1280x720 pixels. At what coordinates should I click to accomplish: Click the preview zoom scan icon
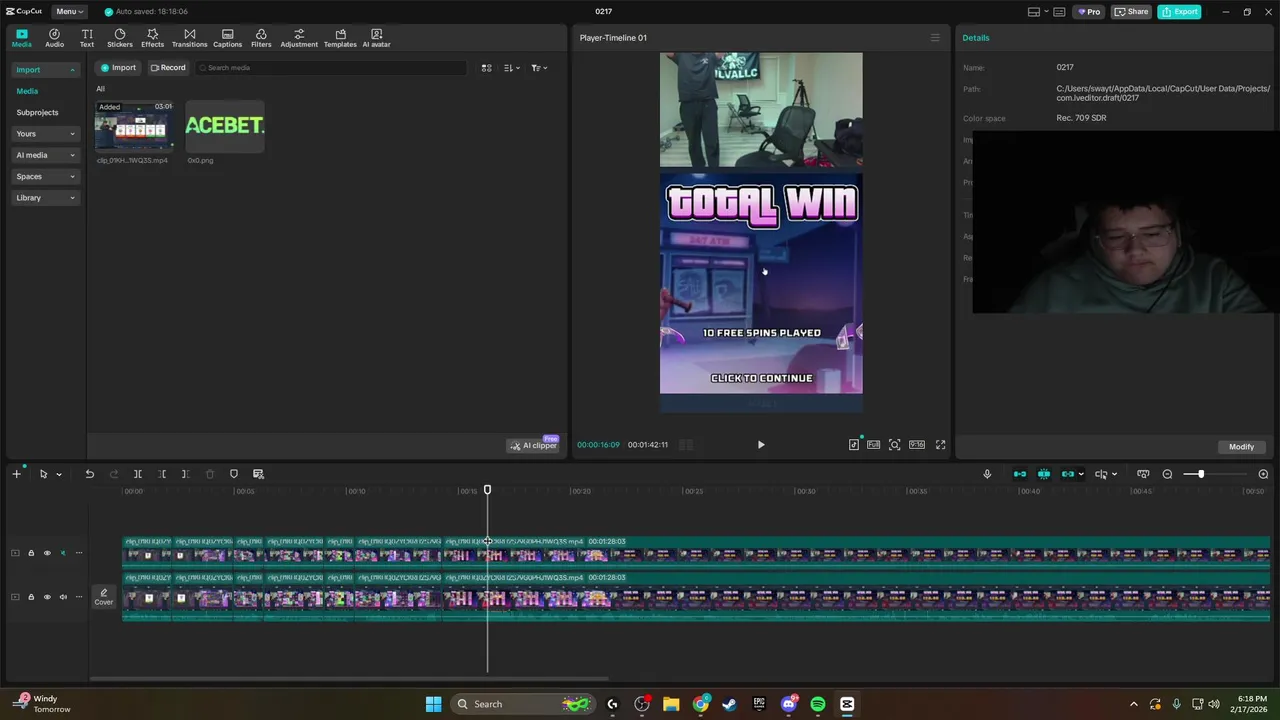point(895,445)
